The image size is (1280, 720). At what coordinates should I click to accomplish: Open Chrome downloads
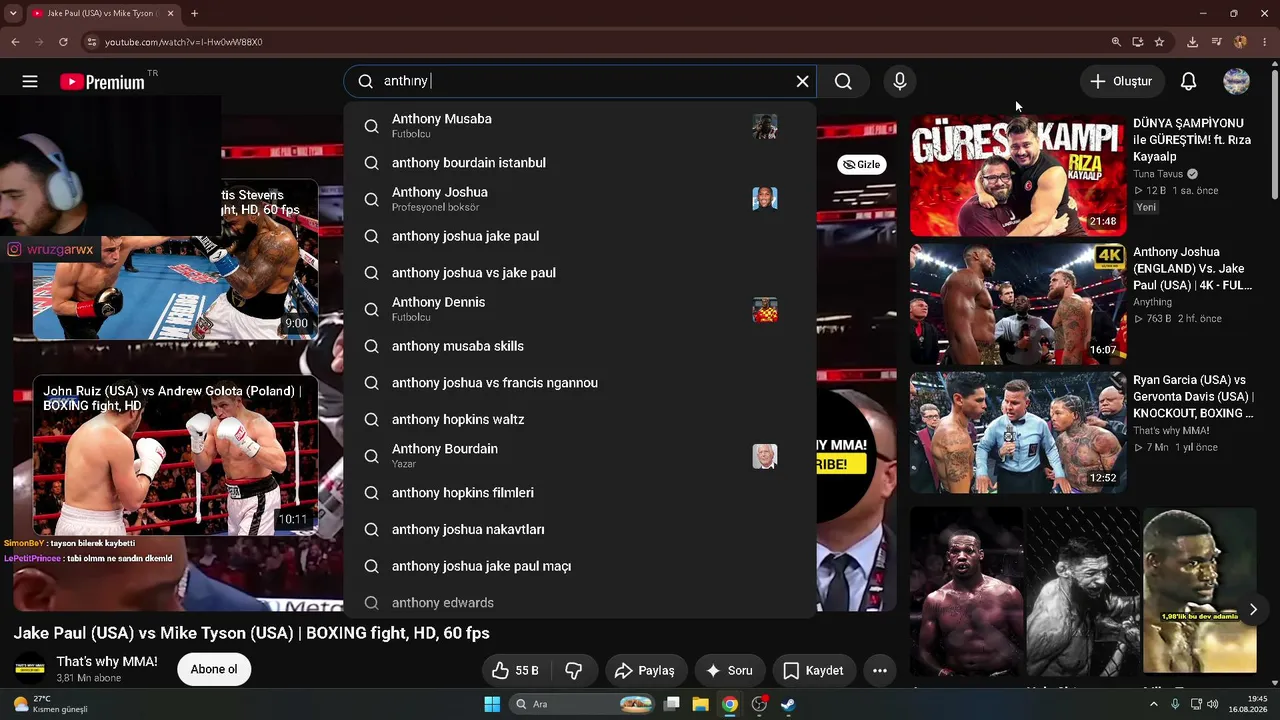pos(1192,42)
